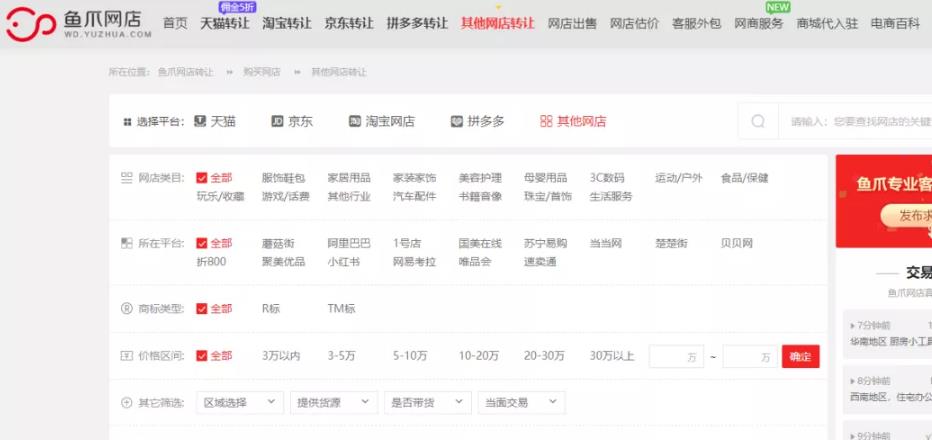The width and height of the screenshot is (932, 440).
Task: Click 鱼爪网店转让 breadcrumb link
Action: 185,72
